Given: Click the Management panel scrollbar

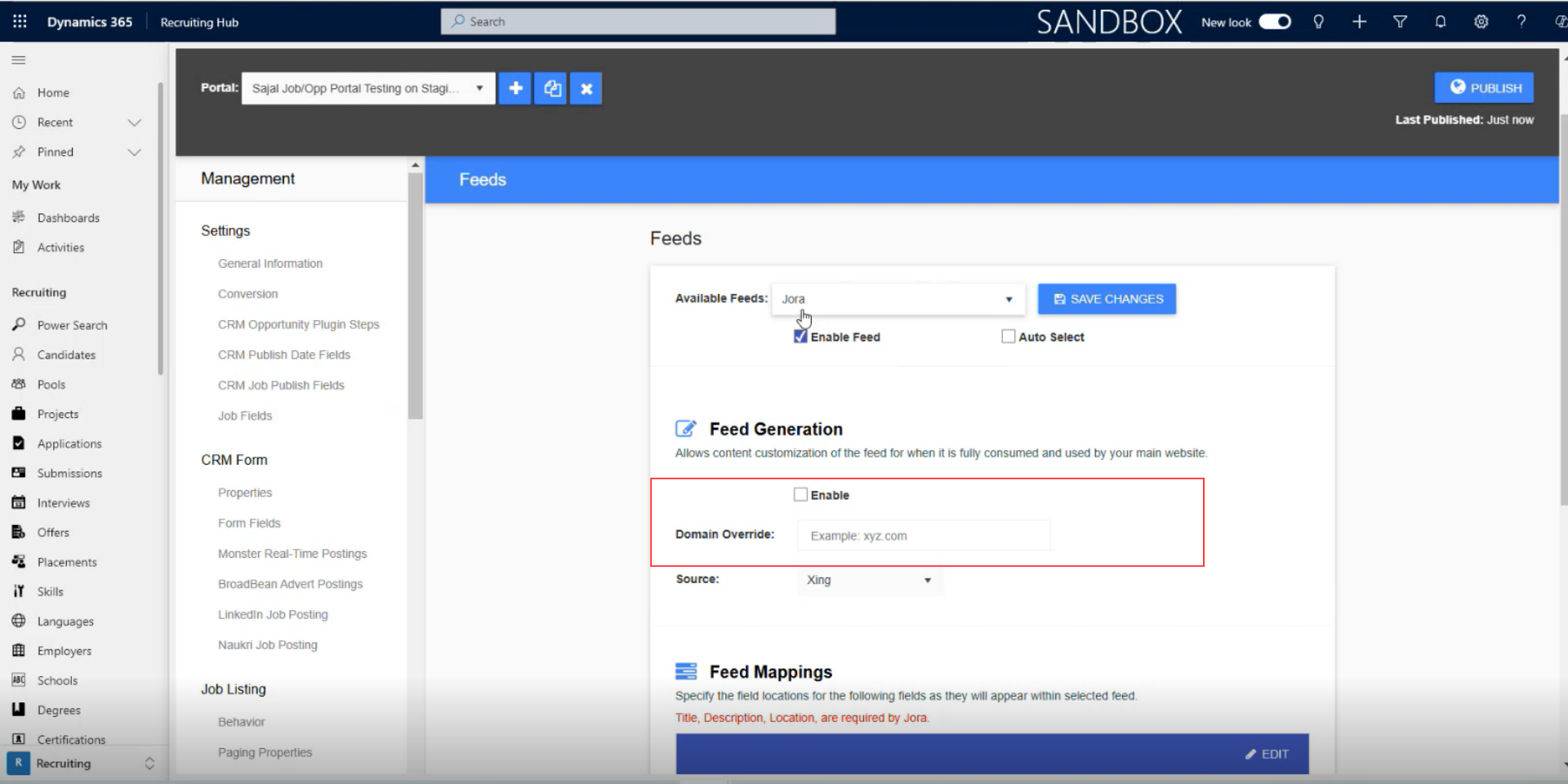Looking at the screenshot, I should (x=415, y=294).
